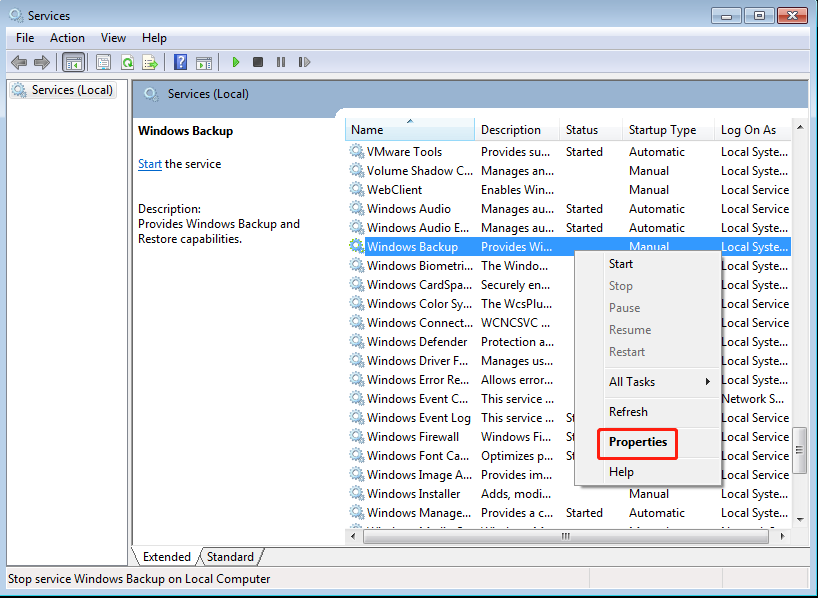This screenshot has height=598, width=818.
Task: Open the View menu
Action: coord(113,38)
